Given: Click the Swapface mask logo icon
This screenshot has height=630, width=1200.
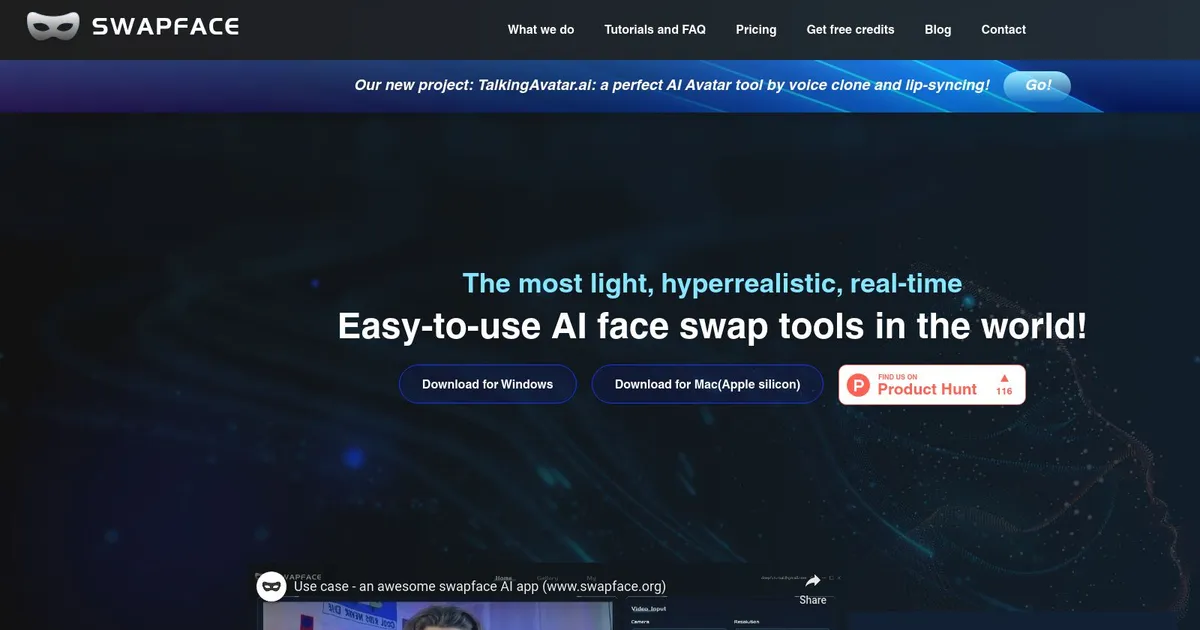Looking at the screenshot, I should click(53, 27).
